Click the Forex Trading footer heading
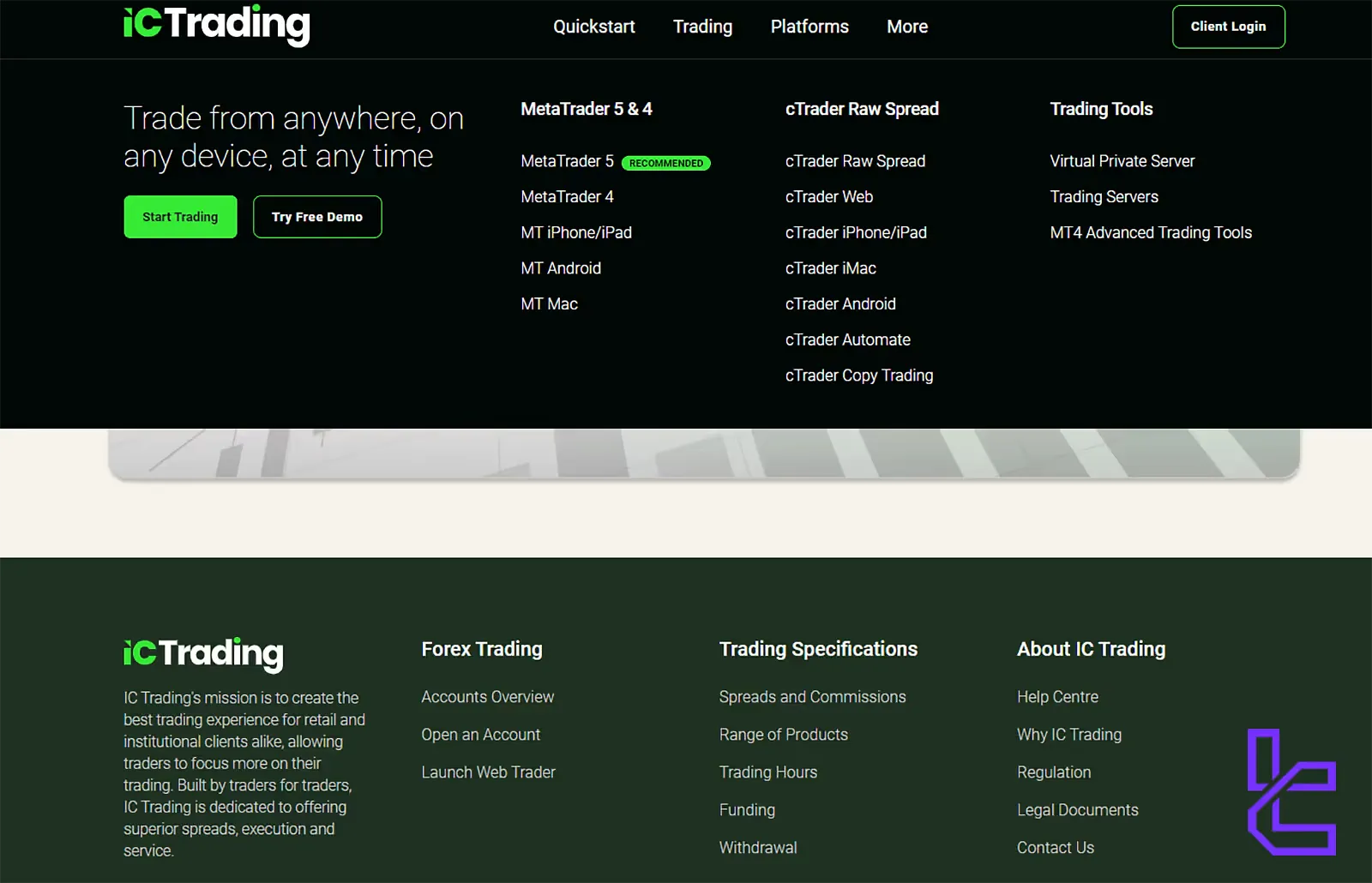1372x883 pixels. coord(481,649)
